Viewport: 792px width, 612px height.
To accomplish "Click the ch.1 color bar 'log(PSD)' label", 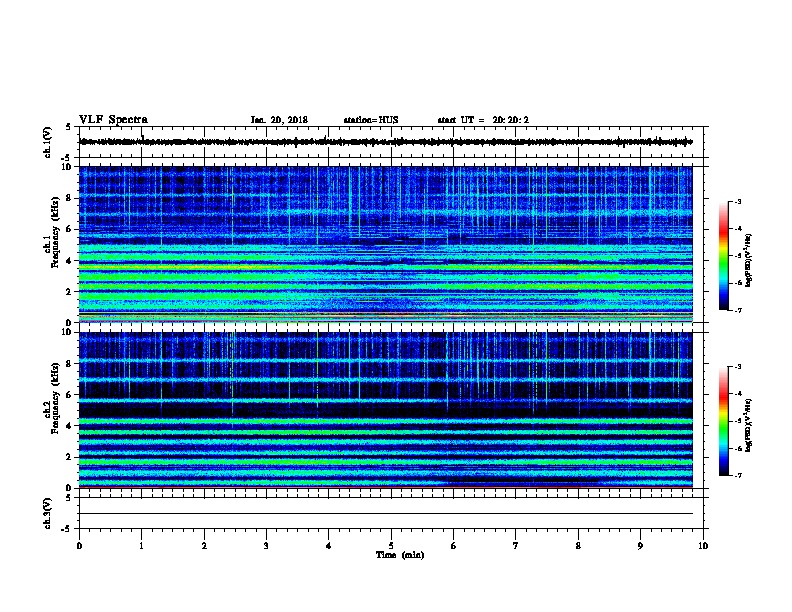I will click(749, 260).
